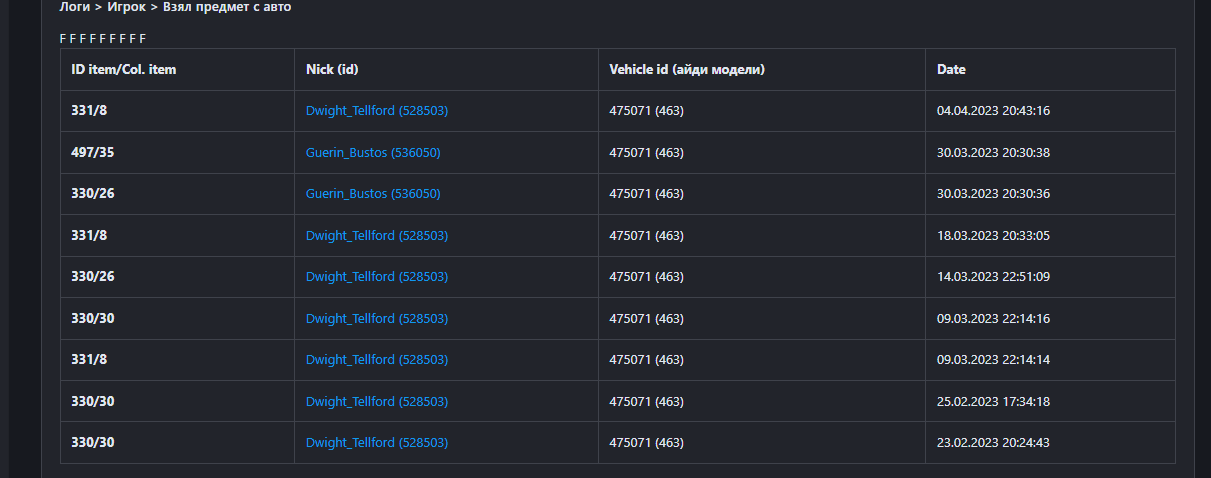The width and height of the screenshot is (1211, 478).
Task: Click the first F link above the table
Action: coord(63,39)
